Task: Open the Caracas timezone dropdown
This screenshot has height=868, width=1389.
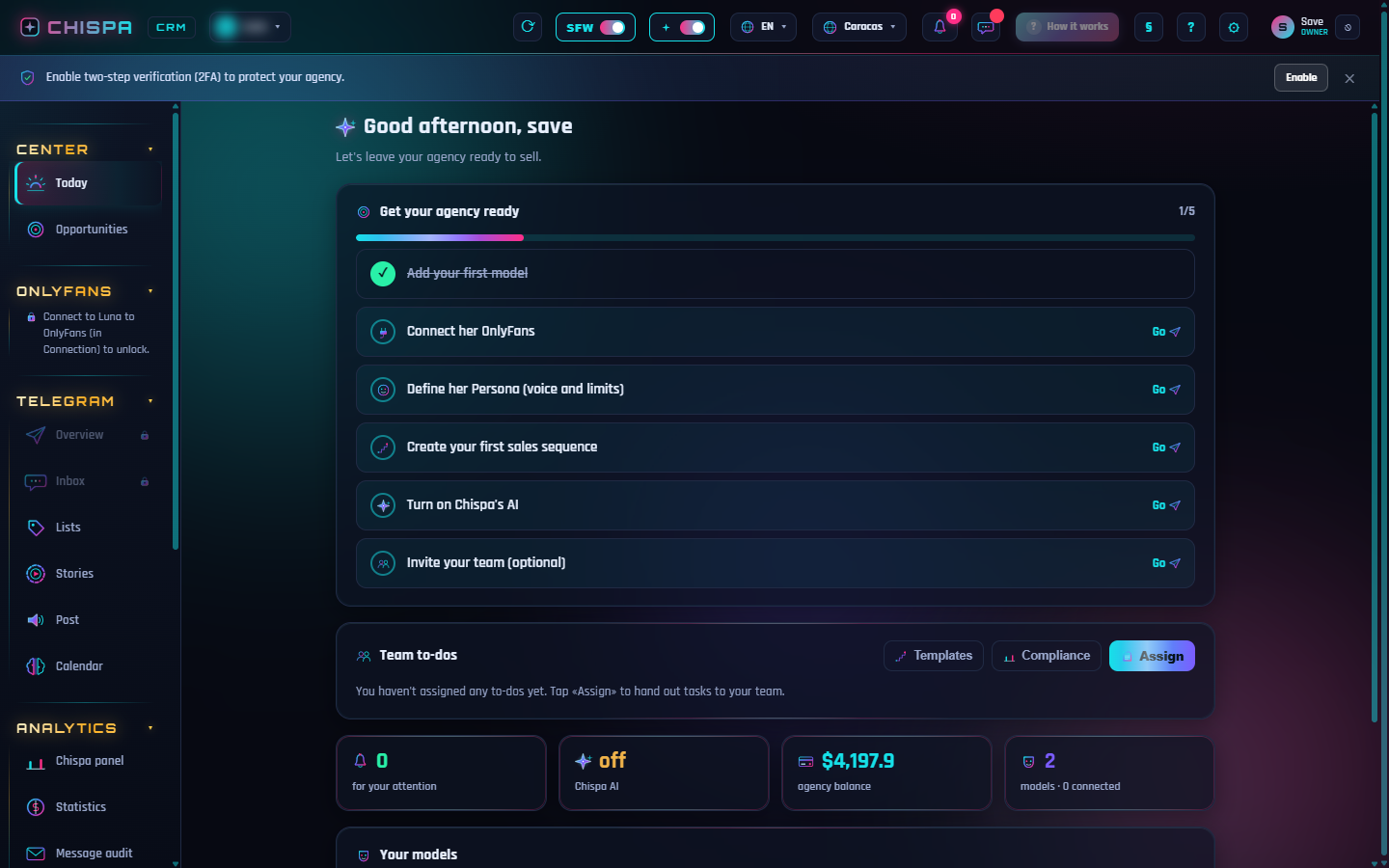Action: [x=858, y=27]
